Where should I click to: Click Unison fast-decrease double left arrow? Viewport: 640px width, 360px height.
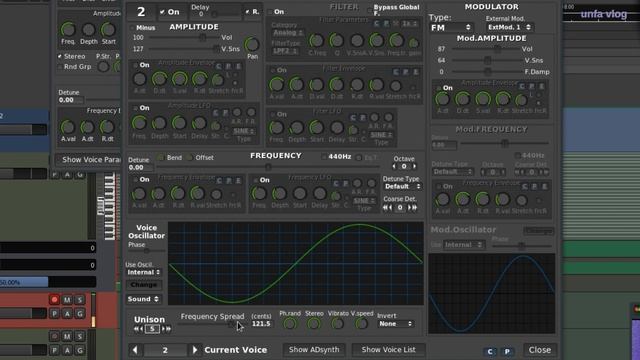pyautogui.click(x=136, y=329)
